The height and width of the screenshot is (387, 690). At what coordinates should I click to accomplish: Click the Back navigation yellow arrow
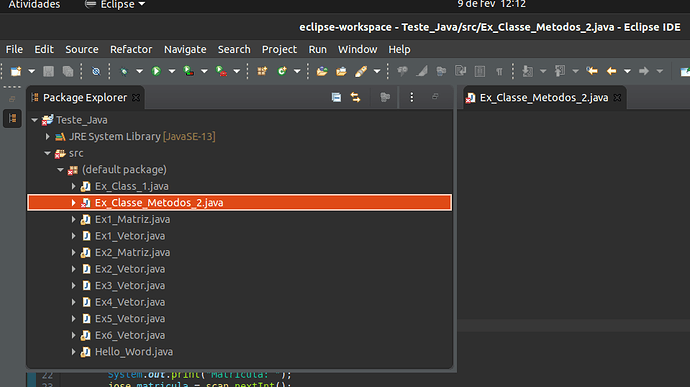click(x=611, y=71)
